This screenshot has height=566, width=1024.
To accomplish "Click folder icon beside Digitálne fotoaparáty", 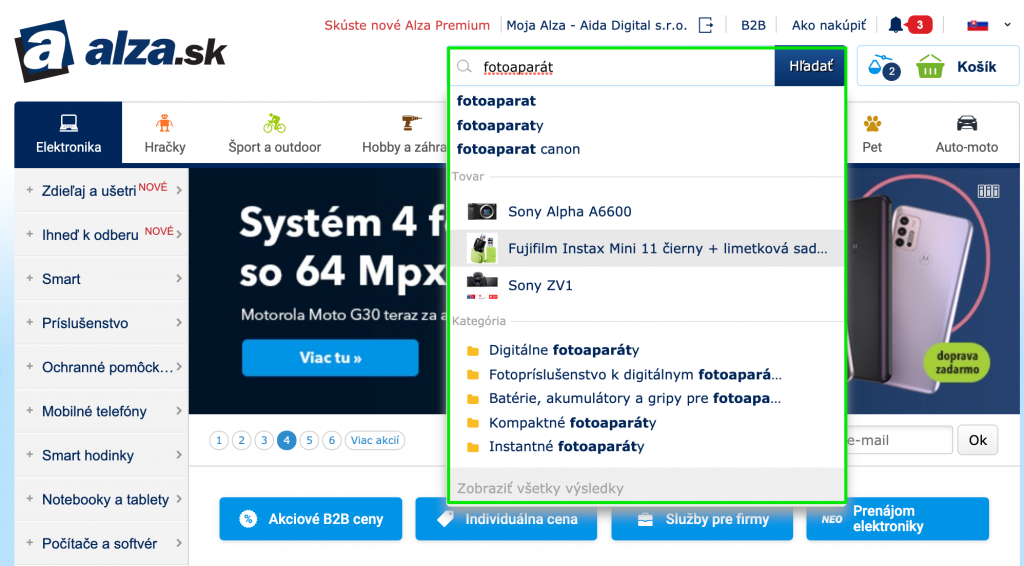I will pos(473,351).
